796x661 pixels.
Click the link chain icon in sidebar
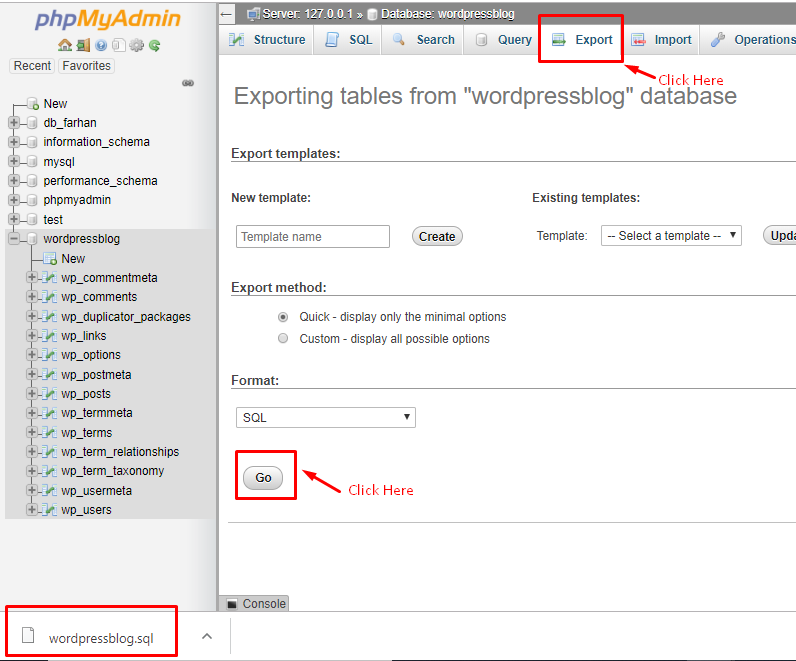[x=188, y=83]
